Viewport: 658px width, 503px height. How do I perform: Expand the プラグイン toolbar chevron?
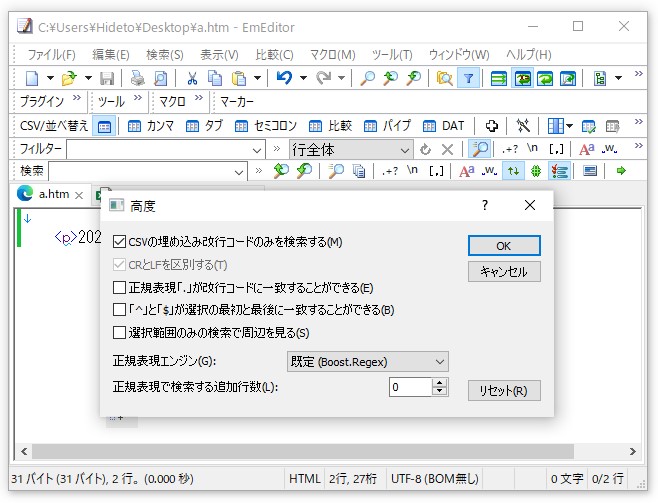76,98
